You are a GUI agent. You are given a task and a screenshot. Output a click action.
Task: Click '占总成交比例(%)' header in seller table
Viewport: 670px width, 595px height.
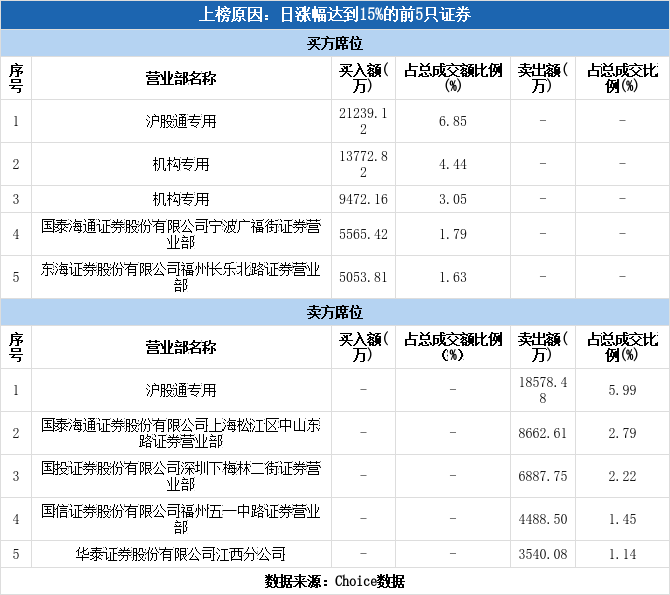(x=623, y=347)
